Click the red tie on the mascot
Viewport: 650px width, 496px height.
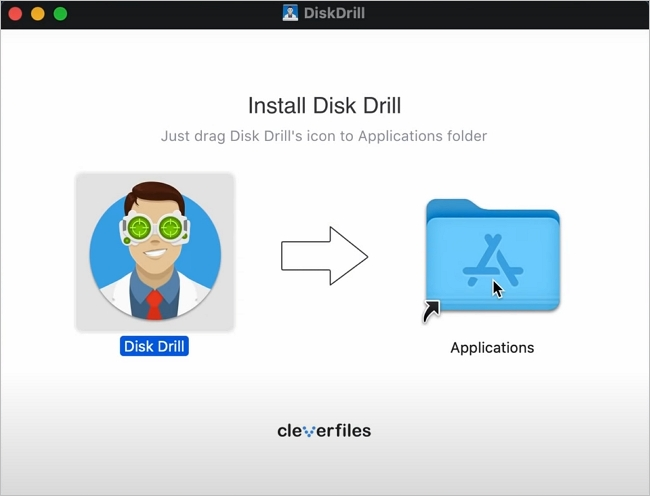coord(155,304)
